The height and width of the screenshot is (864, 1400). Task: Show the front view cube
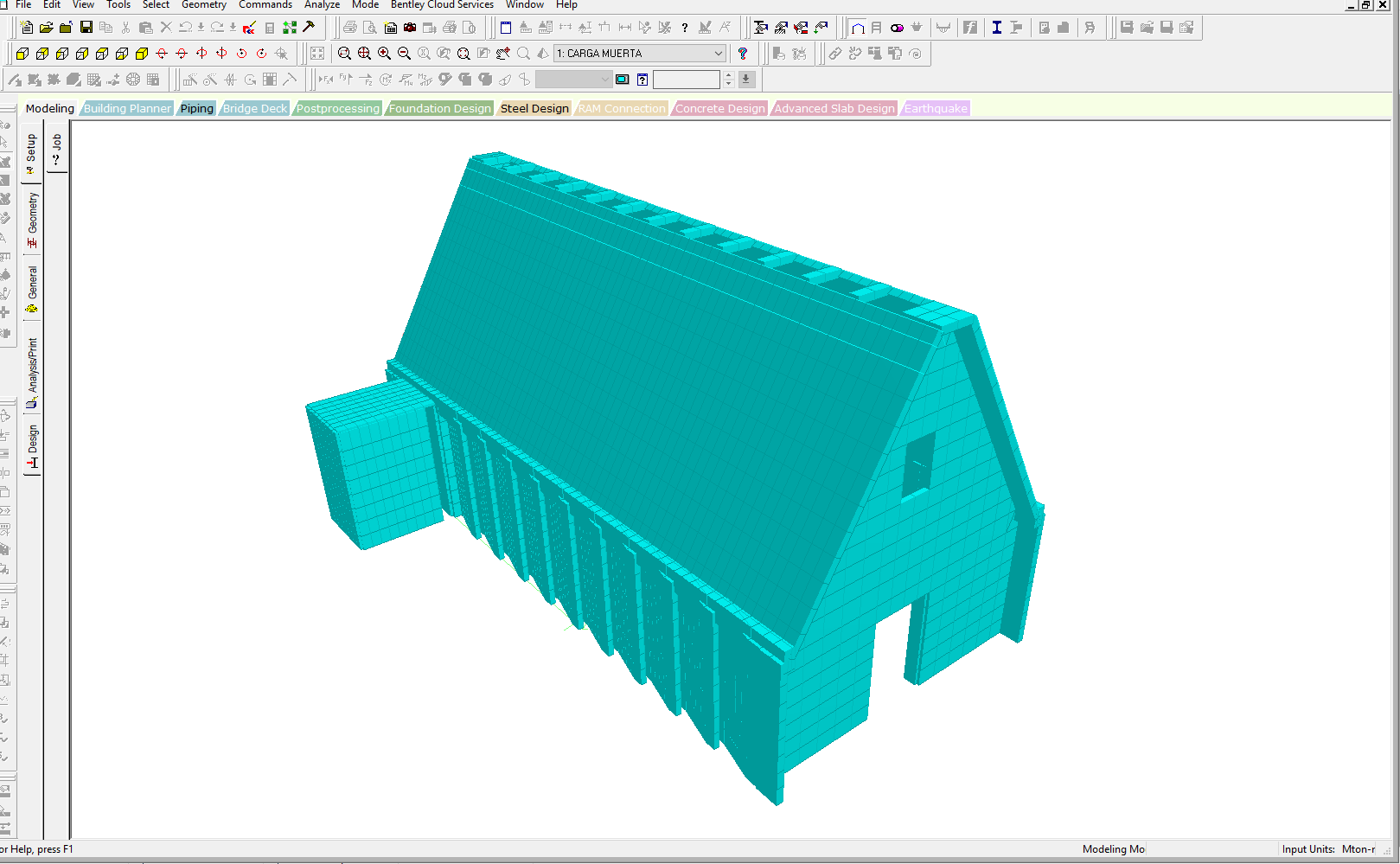22,54
